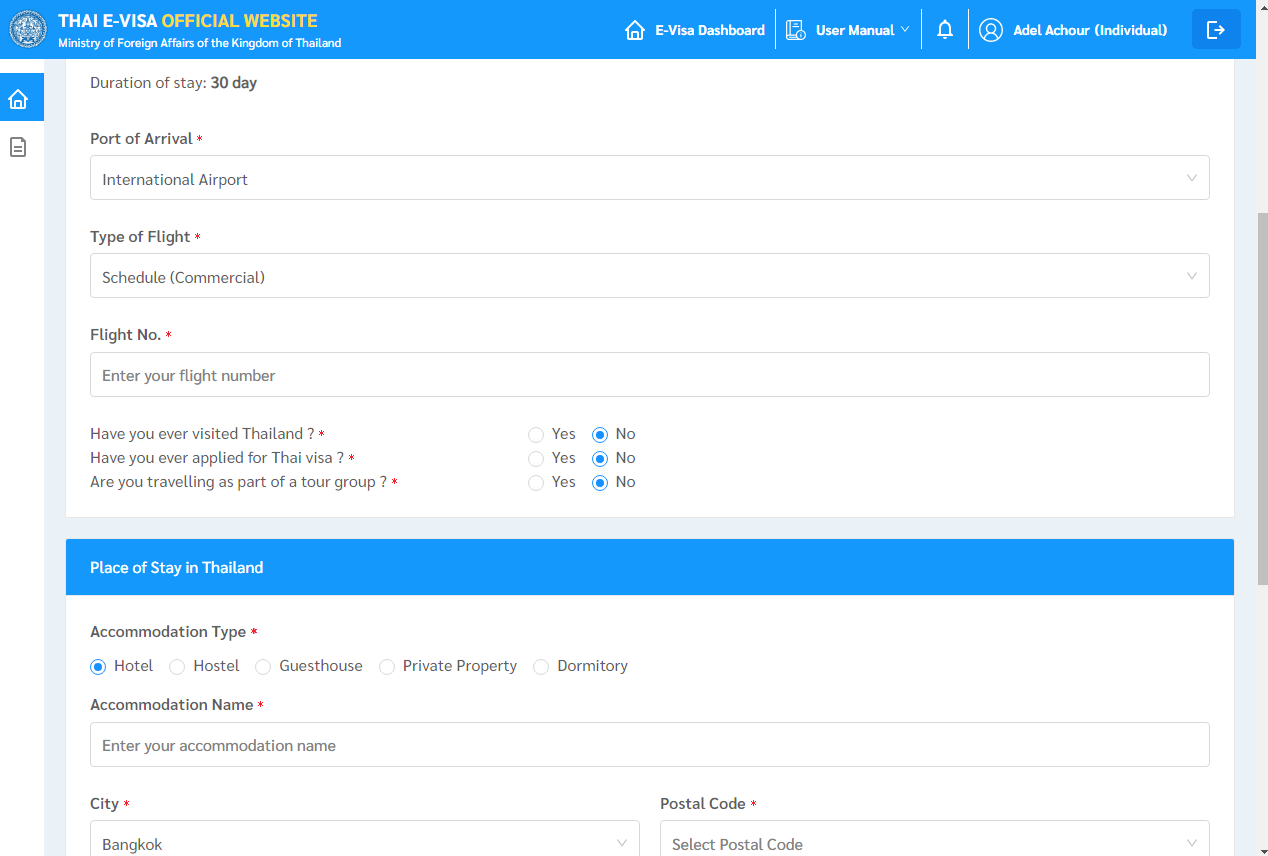1268x856 pixels.
Task: Open the User Manual menu
Action: tap(855, 30)
